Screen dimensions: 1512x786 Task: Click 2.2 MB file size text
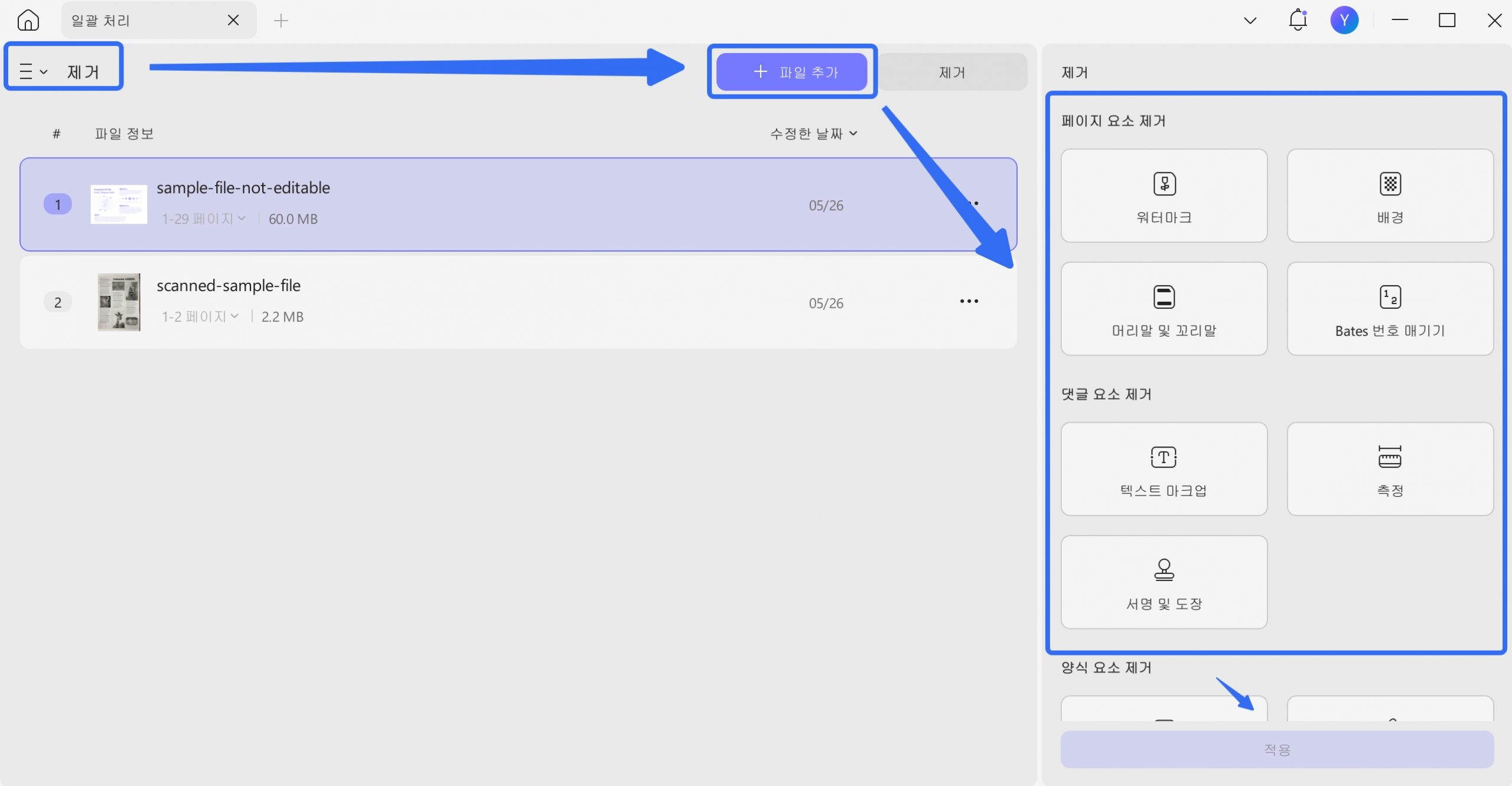[x=282, y=317]
